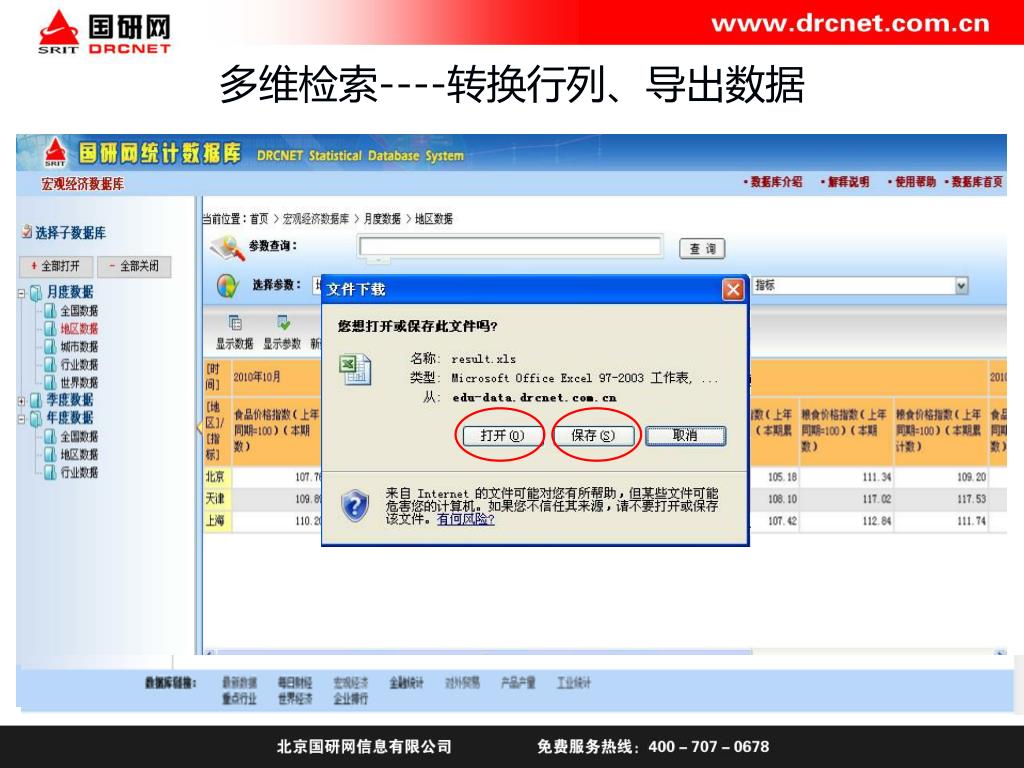Open the 解释说明 top link

[848, 182]
